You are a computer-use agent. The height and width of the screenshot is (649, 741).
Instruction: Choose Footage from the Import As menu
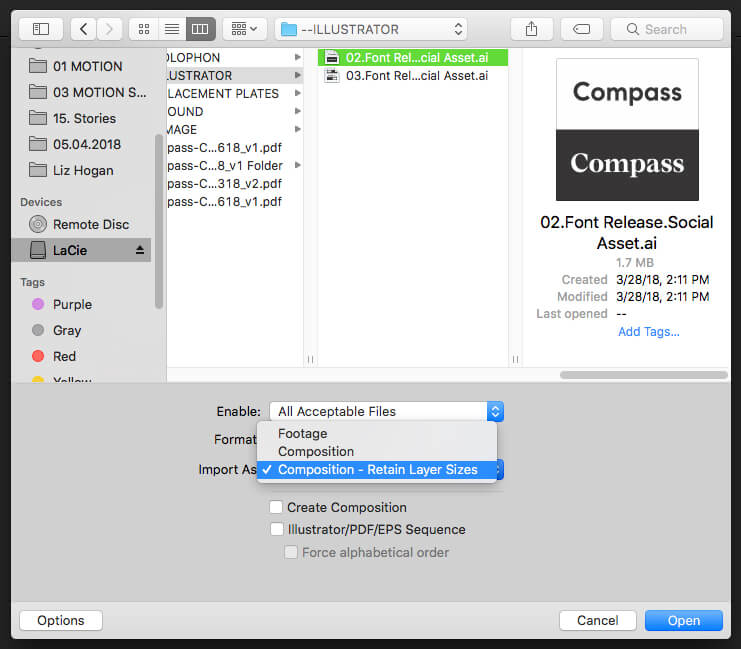[x=302, y=433]
